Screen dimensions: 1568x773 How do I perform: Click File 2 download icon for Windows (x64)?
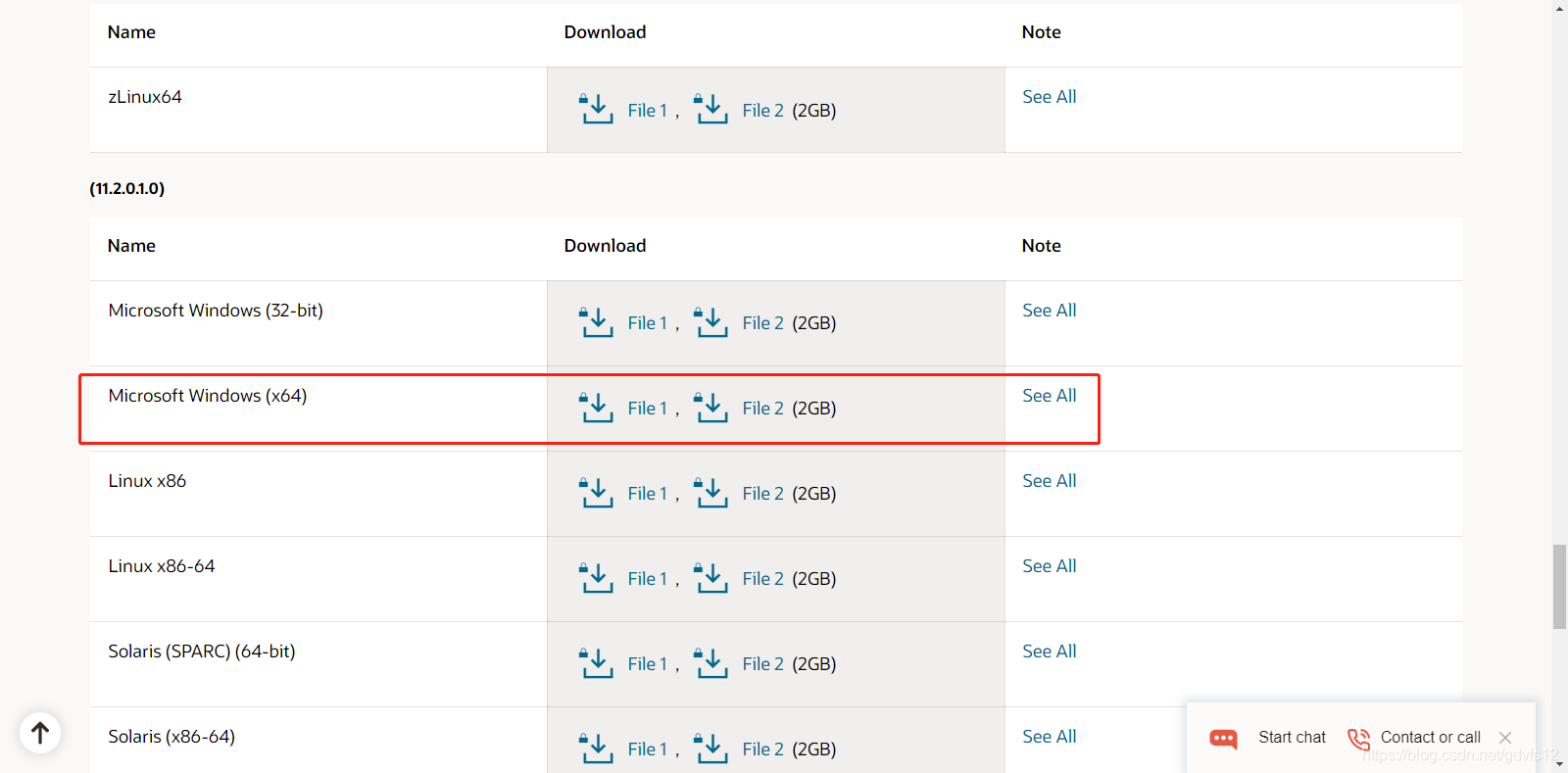click(710, 407)
